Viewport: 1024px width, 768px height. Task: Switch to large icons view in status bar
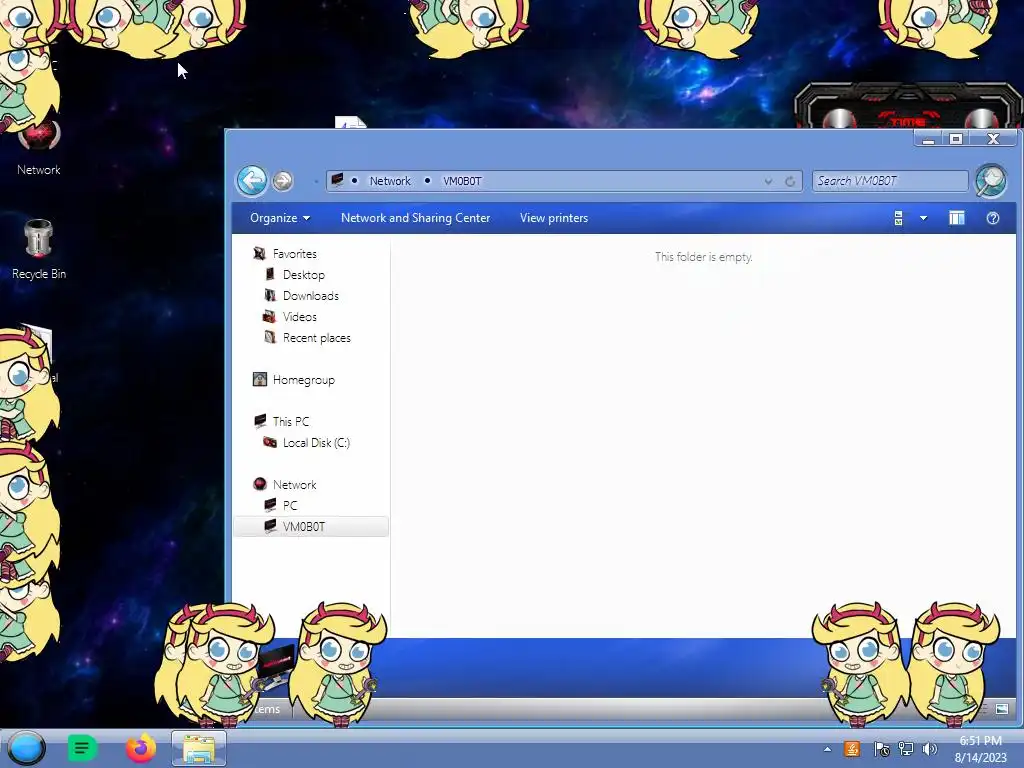tap(1002, 709)
